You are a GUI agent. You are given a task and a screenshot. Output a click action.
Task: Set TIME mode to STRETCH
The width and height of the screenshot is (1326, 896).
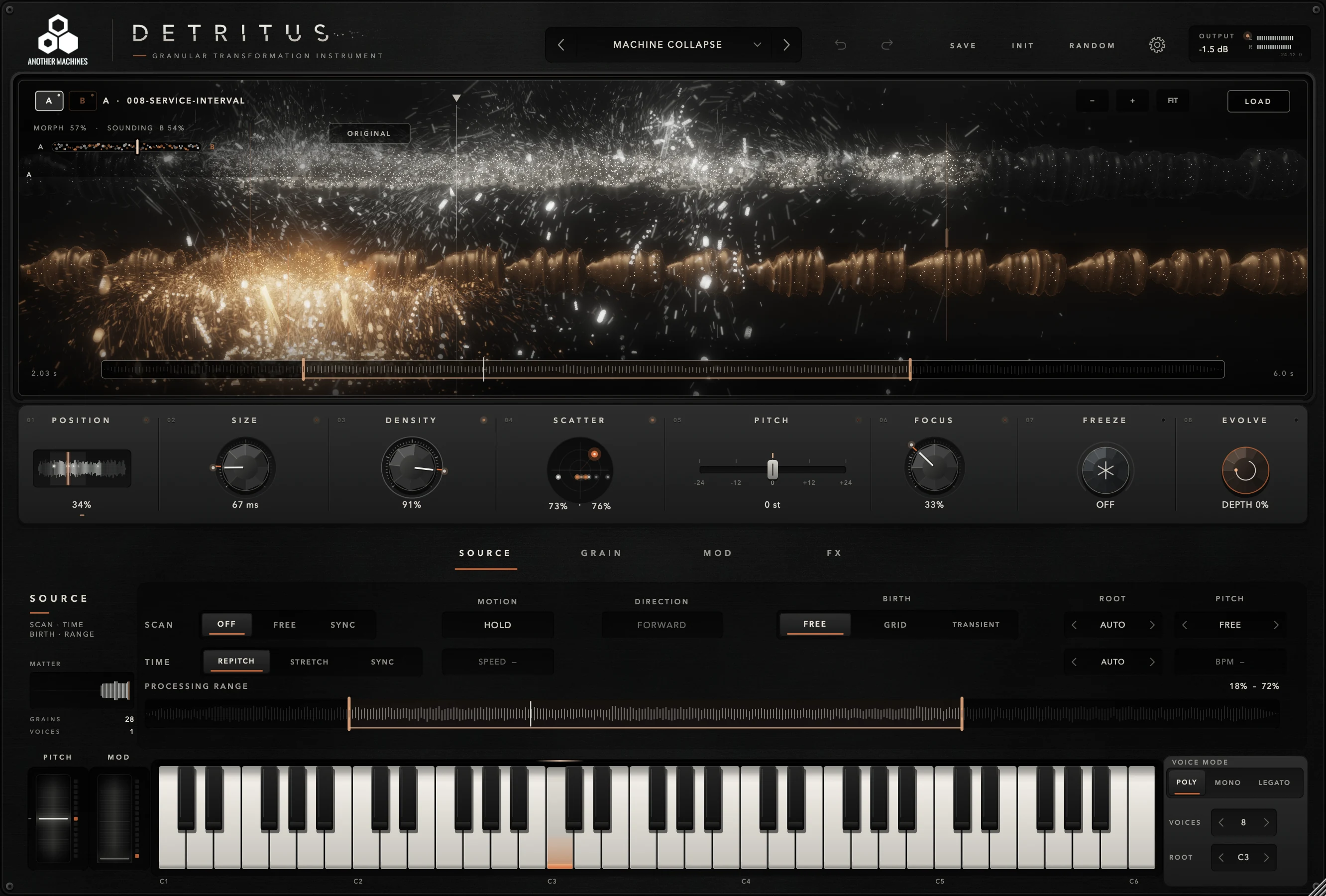tap(309, 662)
